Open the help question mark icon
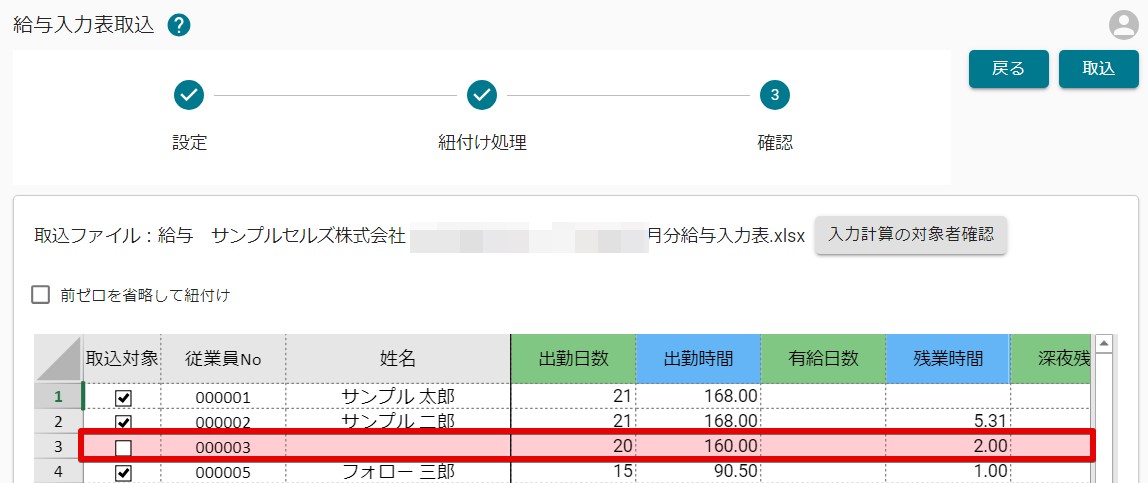 click(179, 26)
